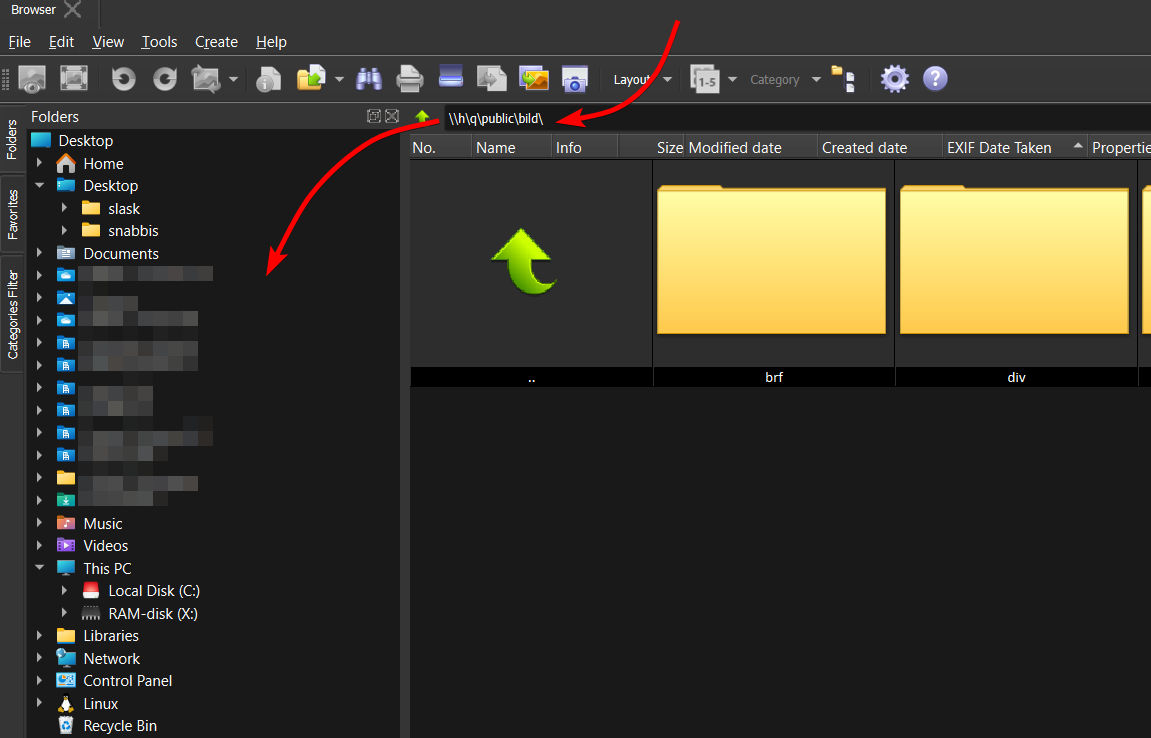Switch to the Favorites side tab
1151x738 pixels.
(x=13, y=213)
